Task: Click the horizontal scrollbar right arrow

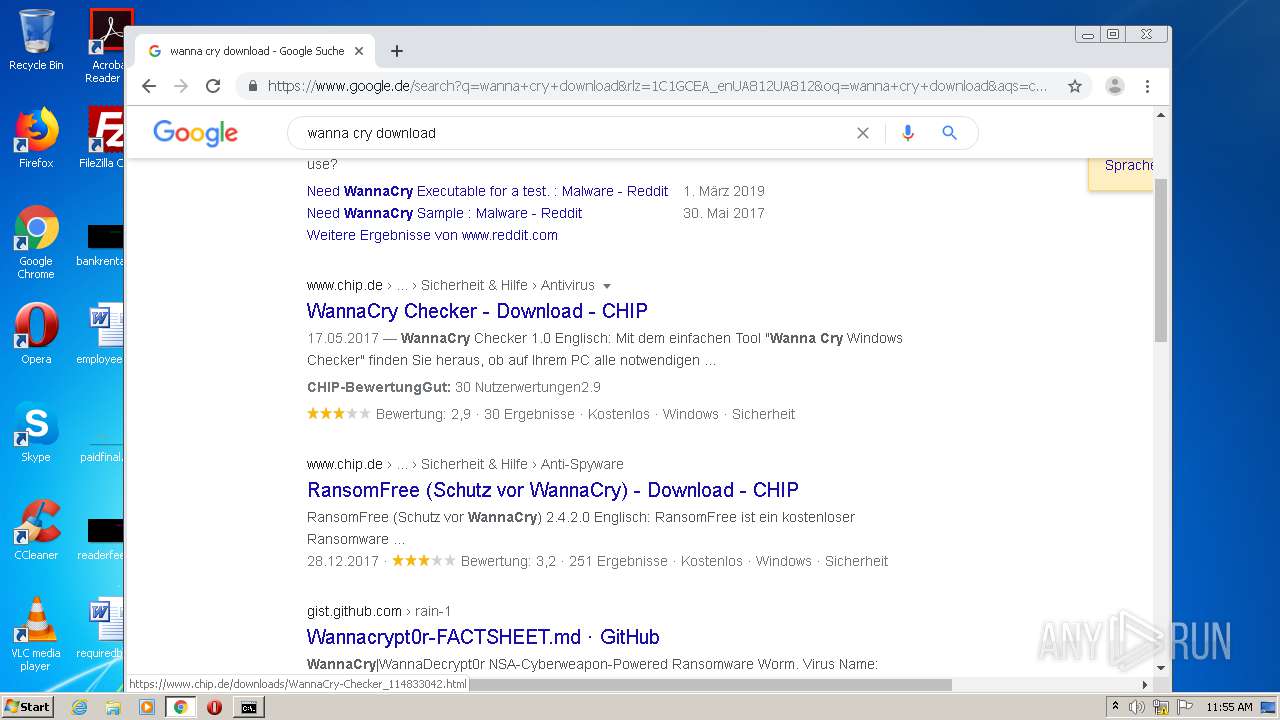Action: pos(1145,685)
